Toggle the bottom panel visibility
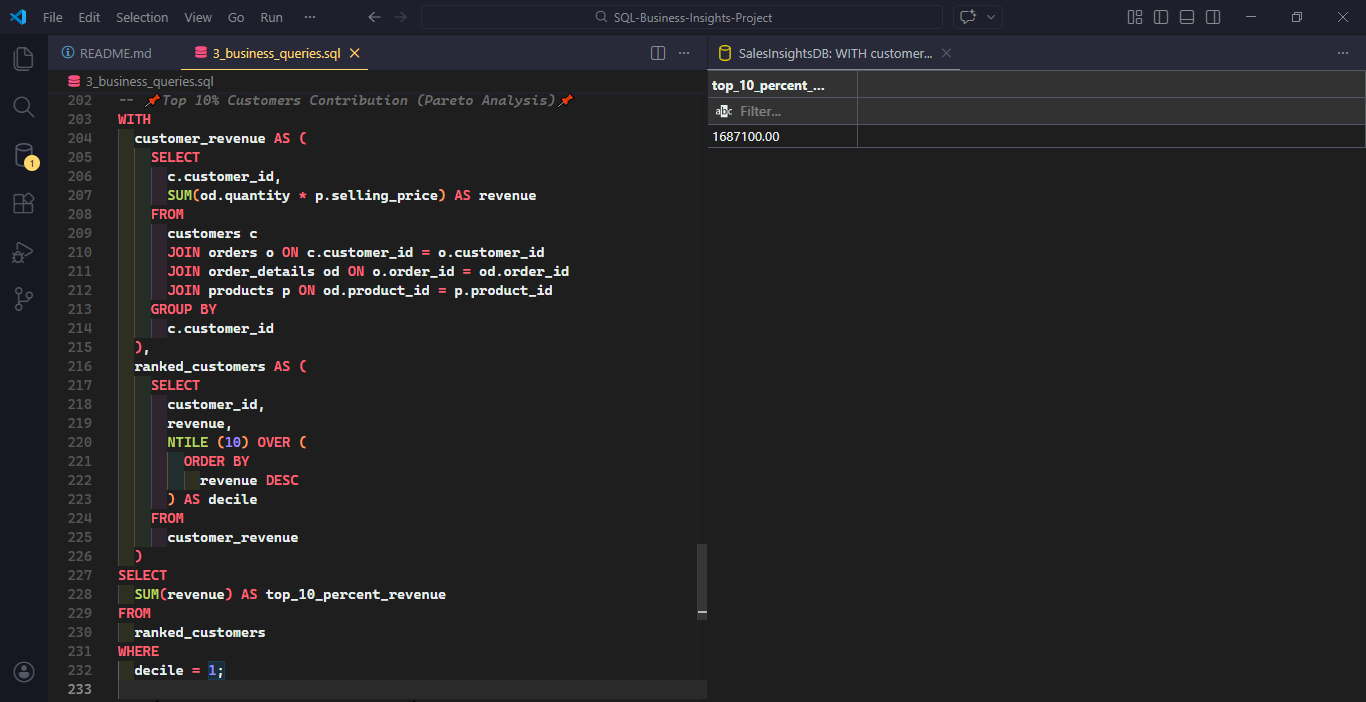1366x702 pixels. pyautogui.click(x=1187, y=17)
